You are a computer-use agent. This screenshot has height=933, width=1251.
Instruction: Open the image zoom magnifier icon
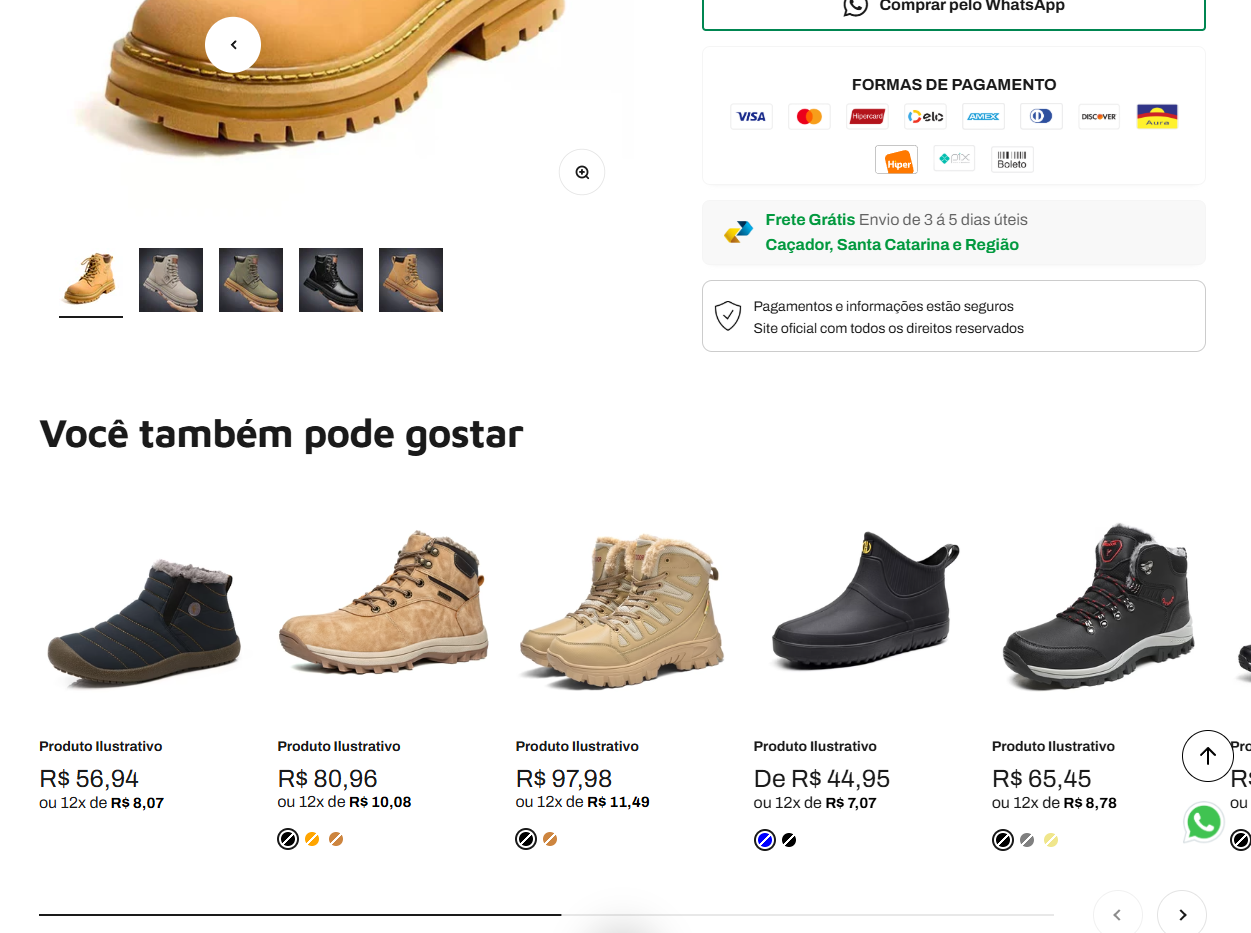click(581, 171)
